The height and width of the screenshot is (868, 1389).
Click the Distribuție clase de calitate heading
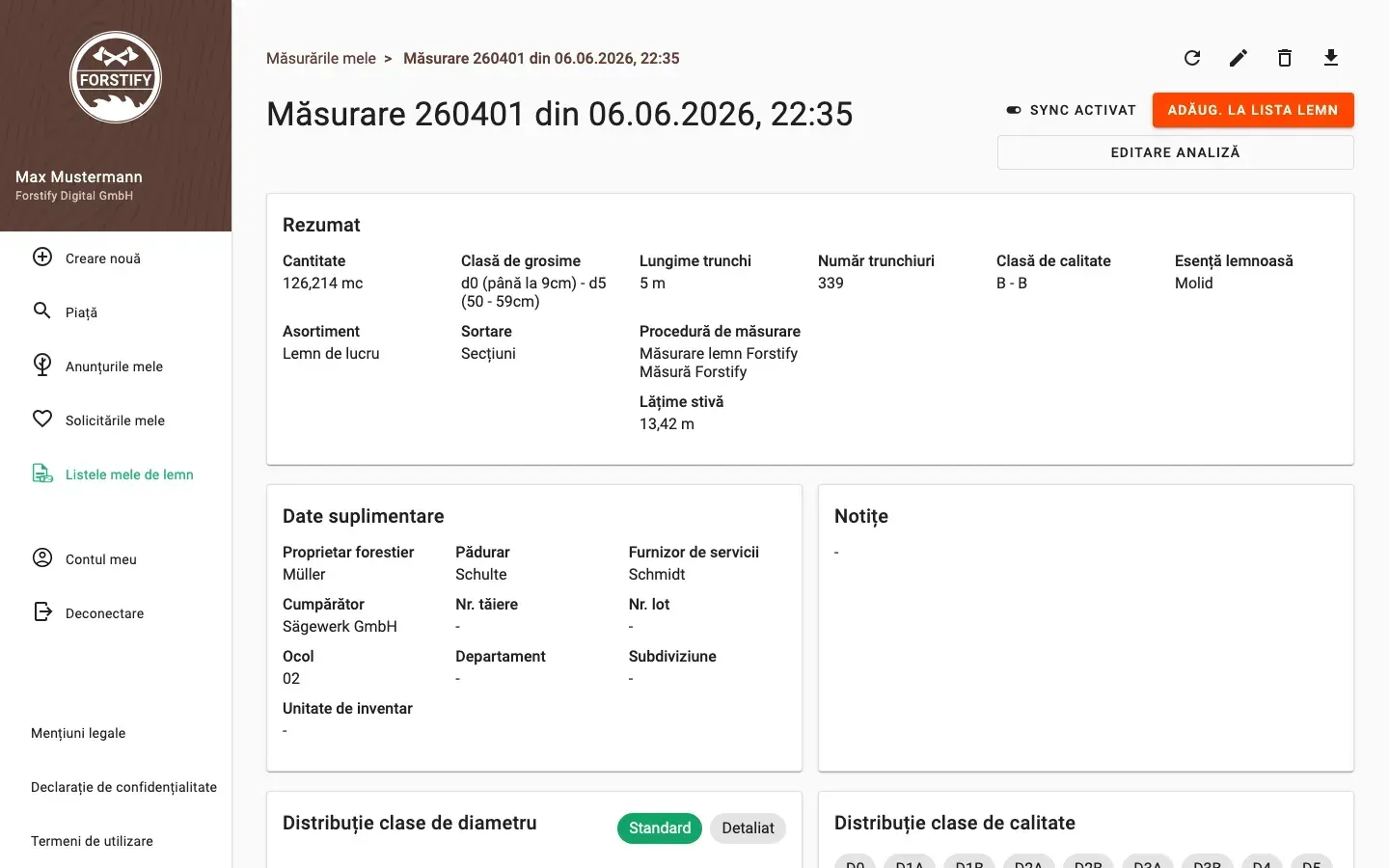click(x=955, y=823)
